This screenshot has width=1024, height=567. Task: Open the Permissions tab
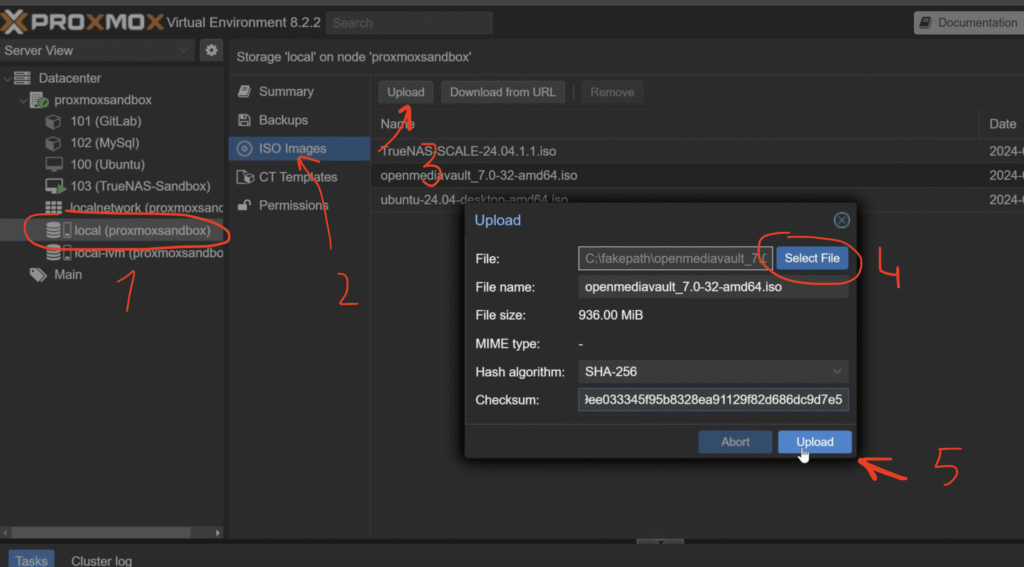coord(299,205)
